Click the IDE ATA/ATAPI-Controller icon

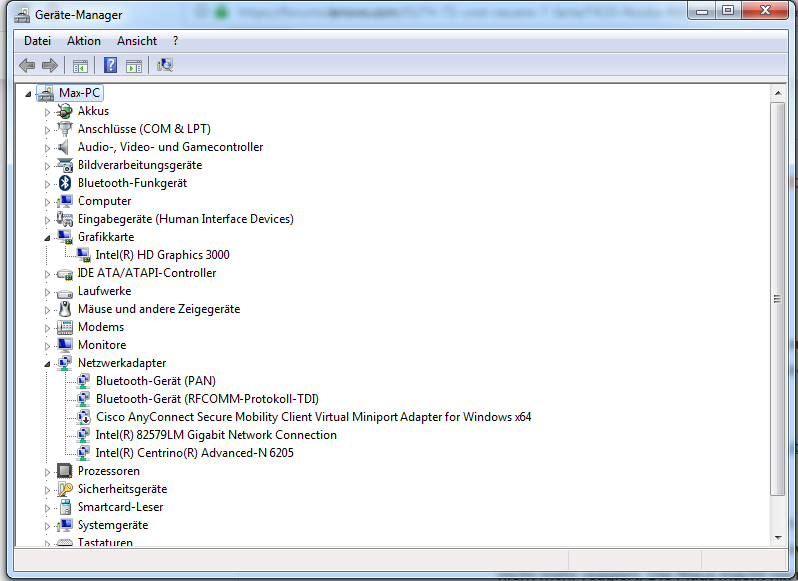point(65,274)
